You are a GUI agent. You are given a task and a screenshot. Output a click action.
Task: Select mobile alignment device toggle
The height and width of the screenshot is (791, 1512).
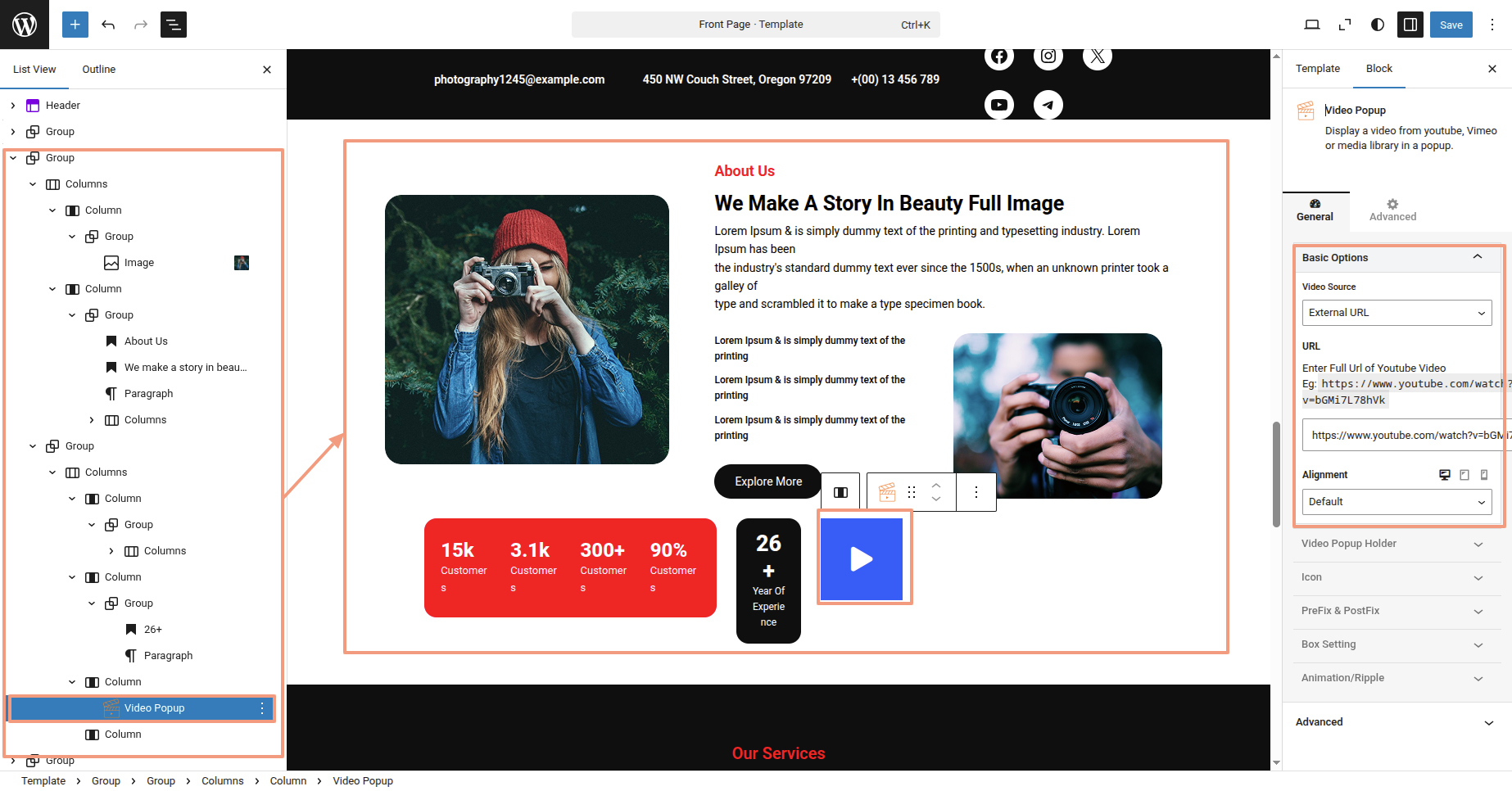coord(1484,475)
